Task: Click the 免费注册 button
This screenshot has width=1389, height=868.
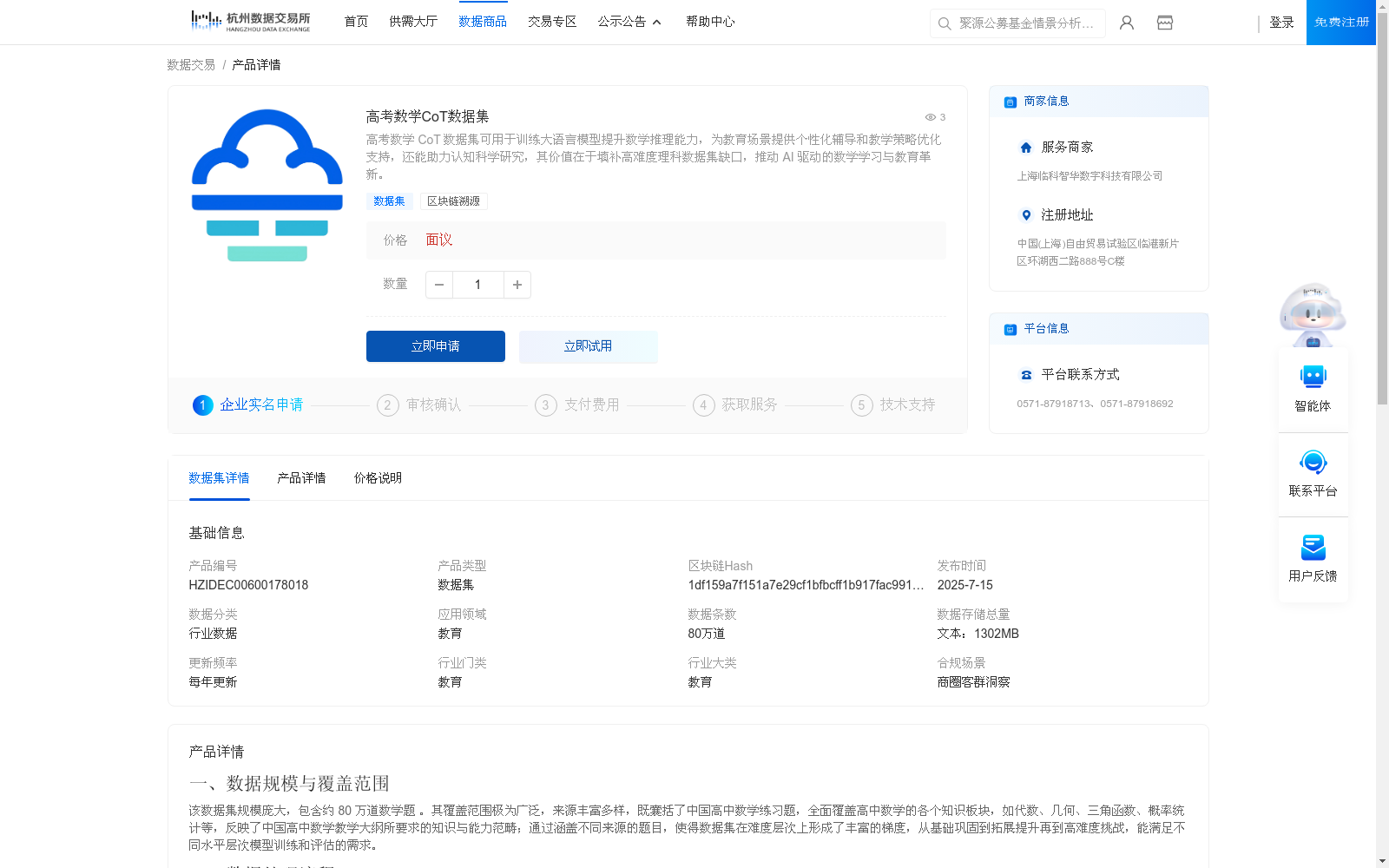Action: pos(1341,23)
